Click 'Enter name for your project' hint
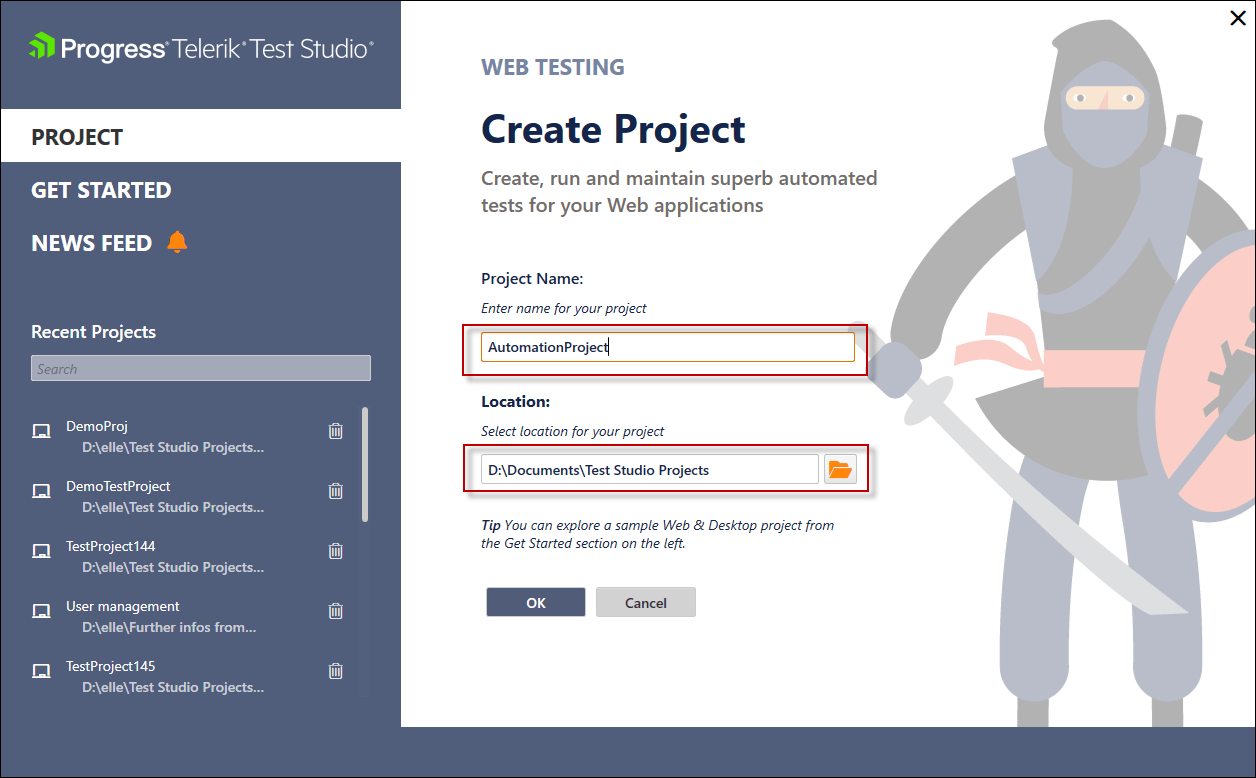The width and height of the screenshot is (1256, 778). (564, 308)
